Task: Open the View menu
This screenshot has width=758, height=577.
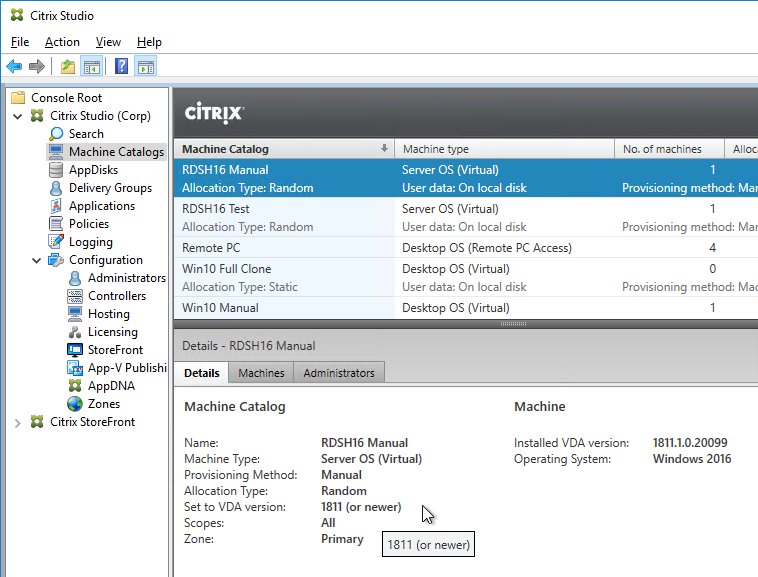Action: pyautogui.click(x=108, y=42)
